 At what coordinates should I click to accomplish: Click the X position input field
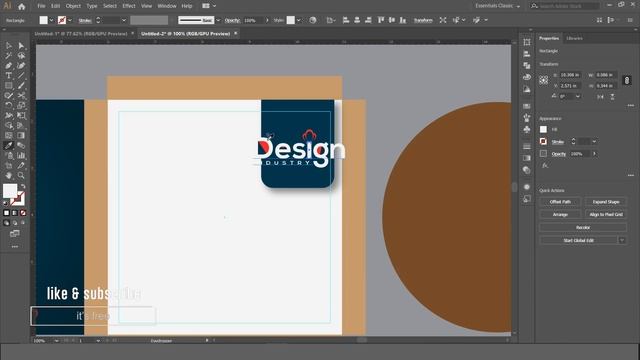tap(570, 75)
